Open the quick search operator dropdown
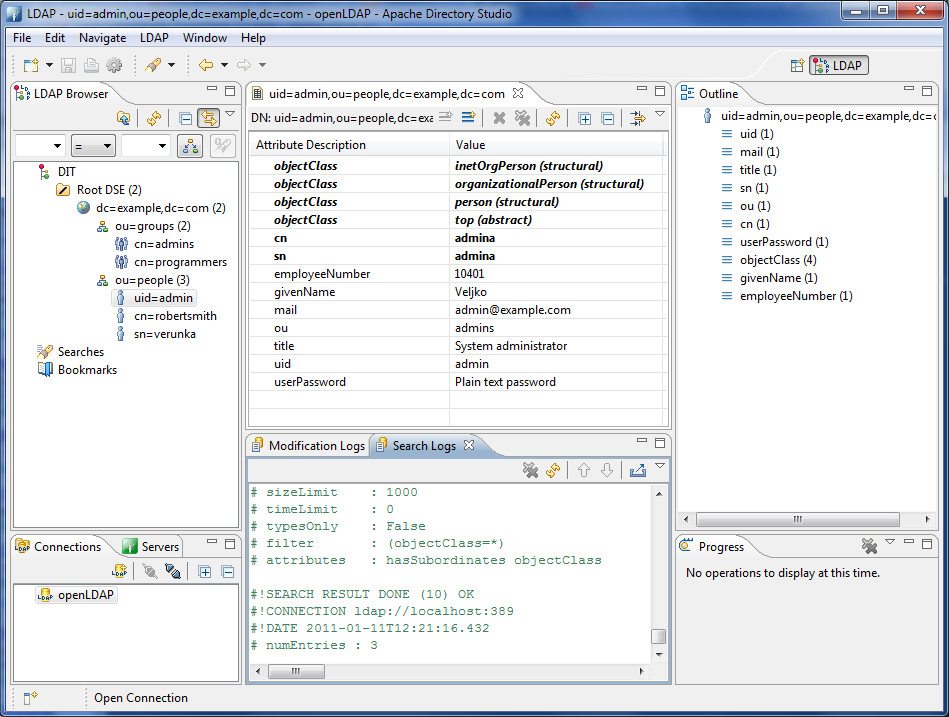 pos(93,146)
